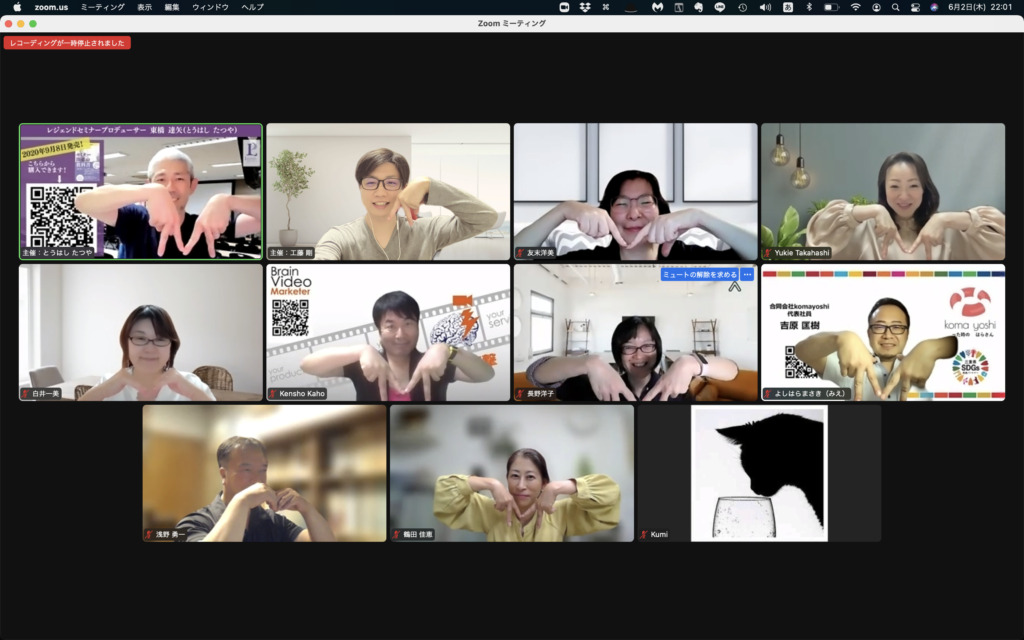Open the ウィンドウ menu
The image size is (1024, 640).
pos(210,7)
